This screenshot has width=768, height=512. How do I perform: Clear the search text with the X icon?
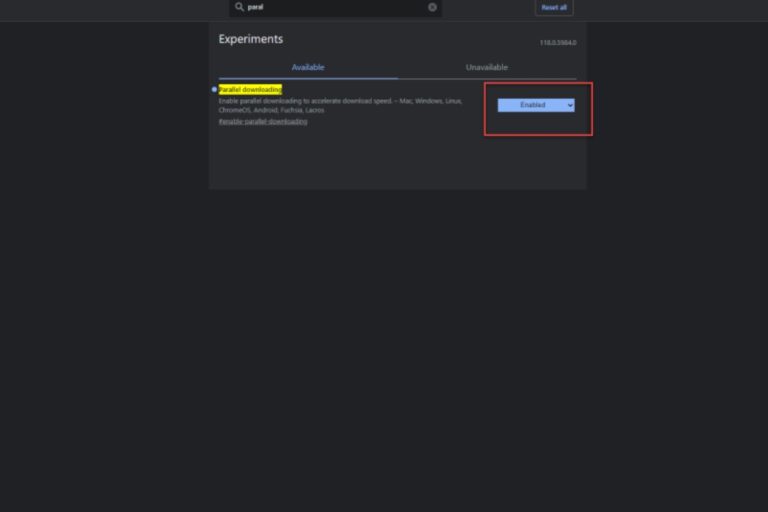[432, 7]
